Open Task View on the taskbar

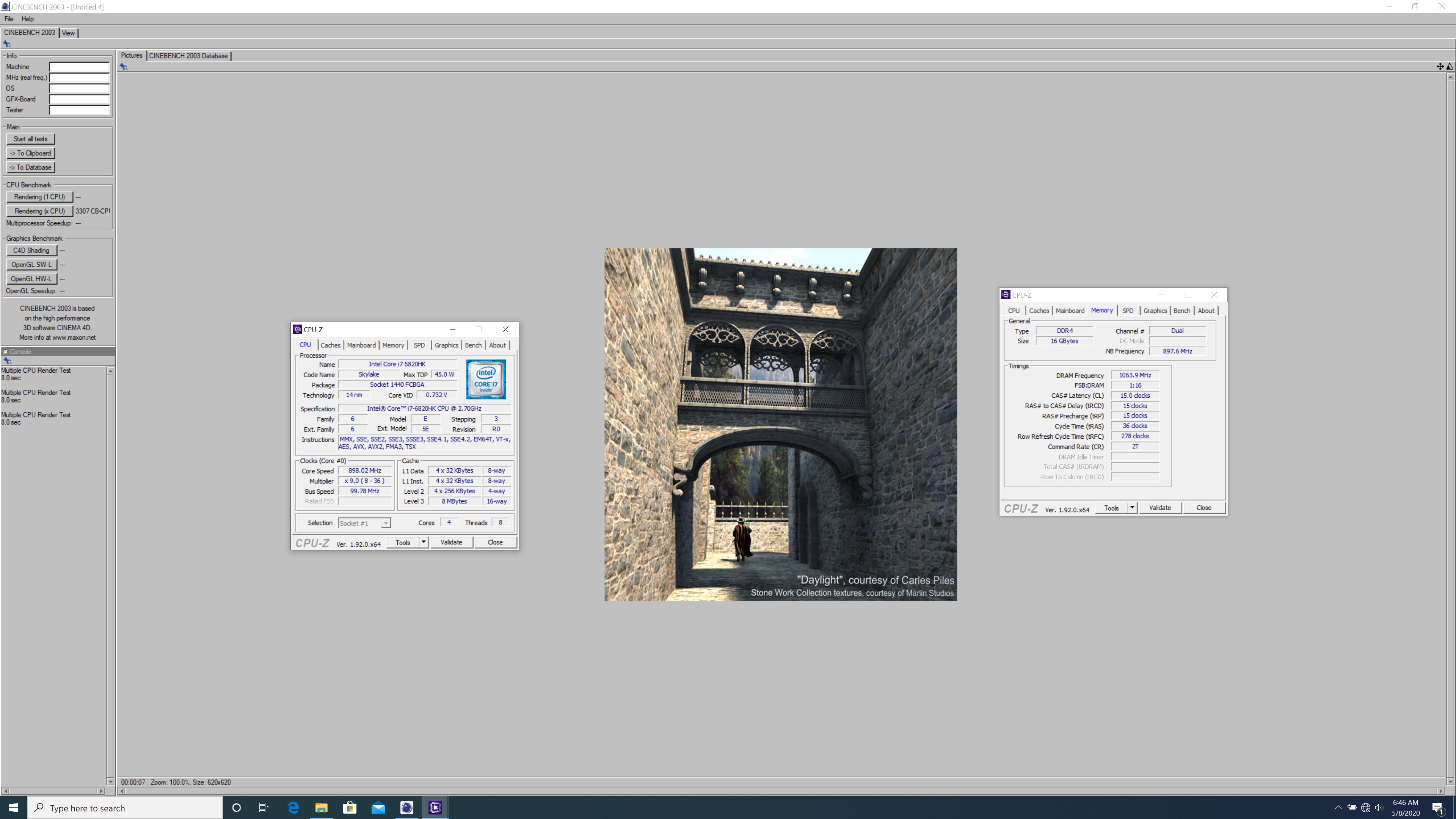(x=264, y=808)
